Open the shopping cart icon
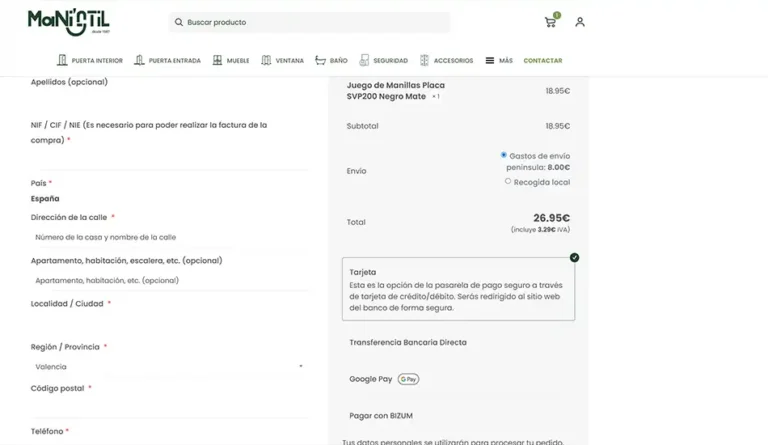This screenshot has width=768, height=445. click(550, 22)
